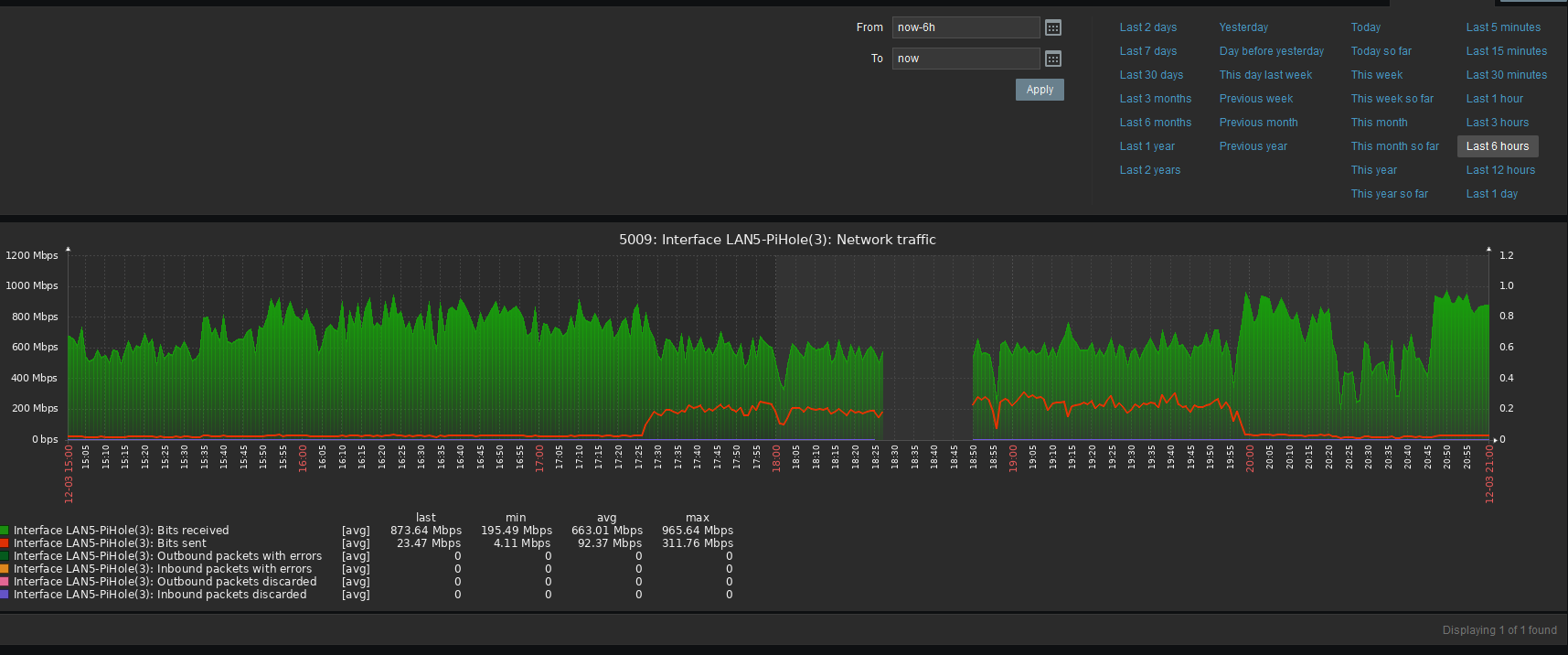Select the Last 1 year range
The image size is (1568, 655).
1147,146
